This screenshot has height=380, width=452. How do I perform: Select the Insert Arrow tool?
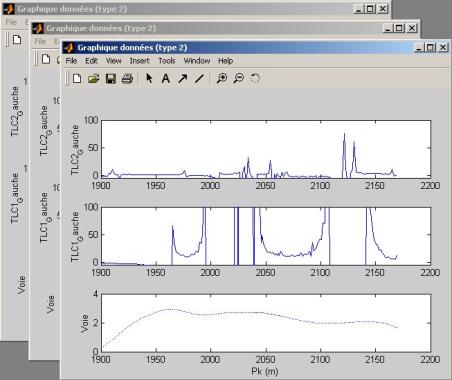click(x=183, y=79)
